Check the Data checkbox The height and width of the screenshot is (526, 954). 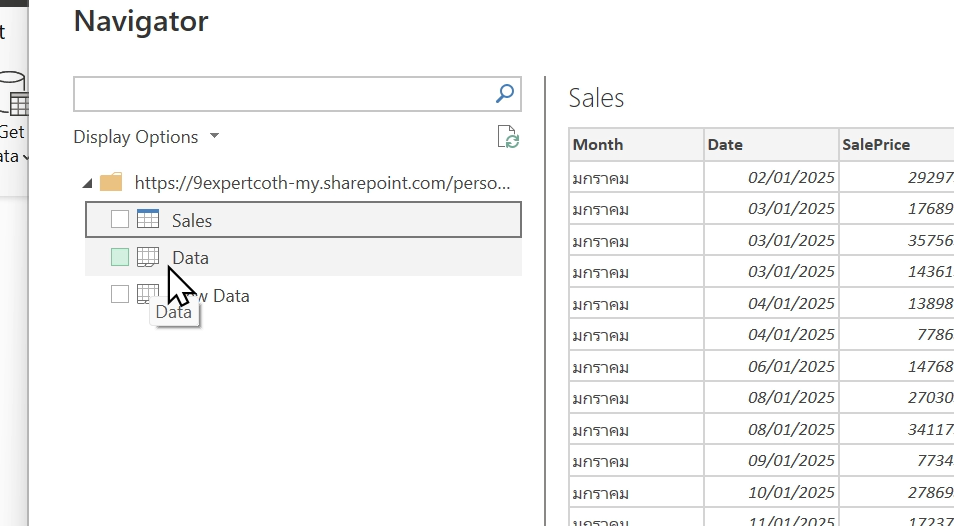coord(120,257)
